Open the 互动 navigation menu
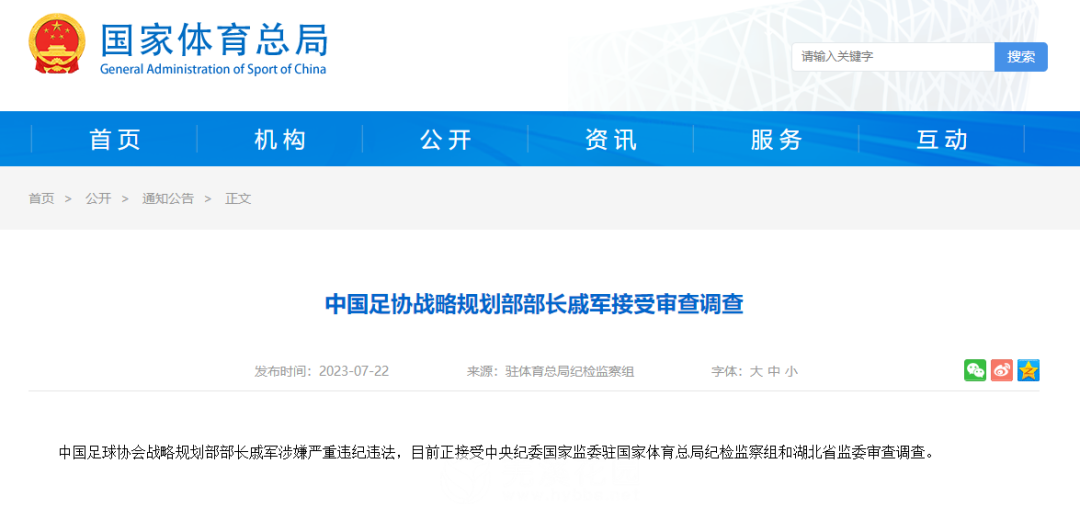The image size is (1080, 509). [942, 139]
